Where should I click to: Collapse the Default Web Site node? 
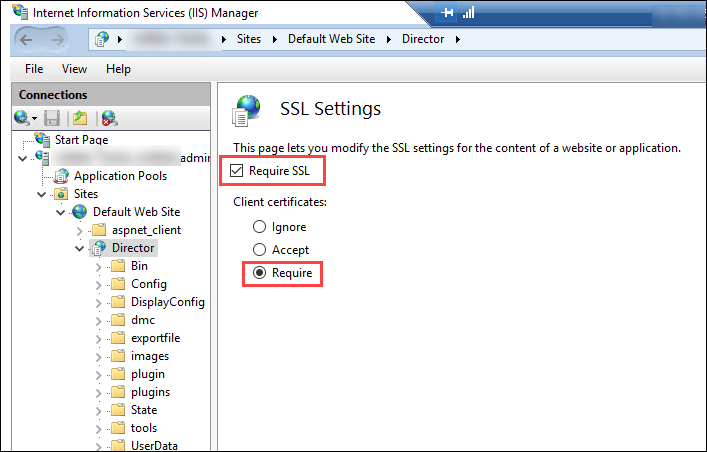point(61,212)
